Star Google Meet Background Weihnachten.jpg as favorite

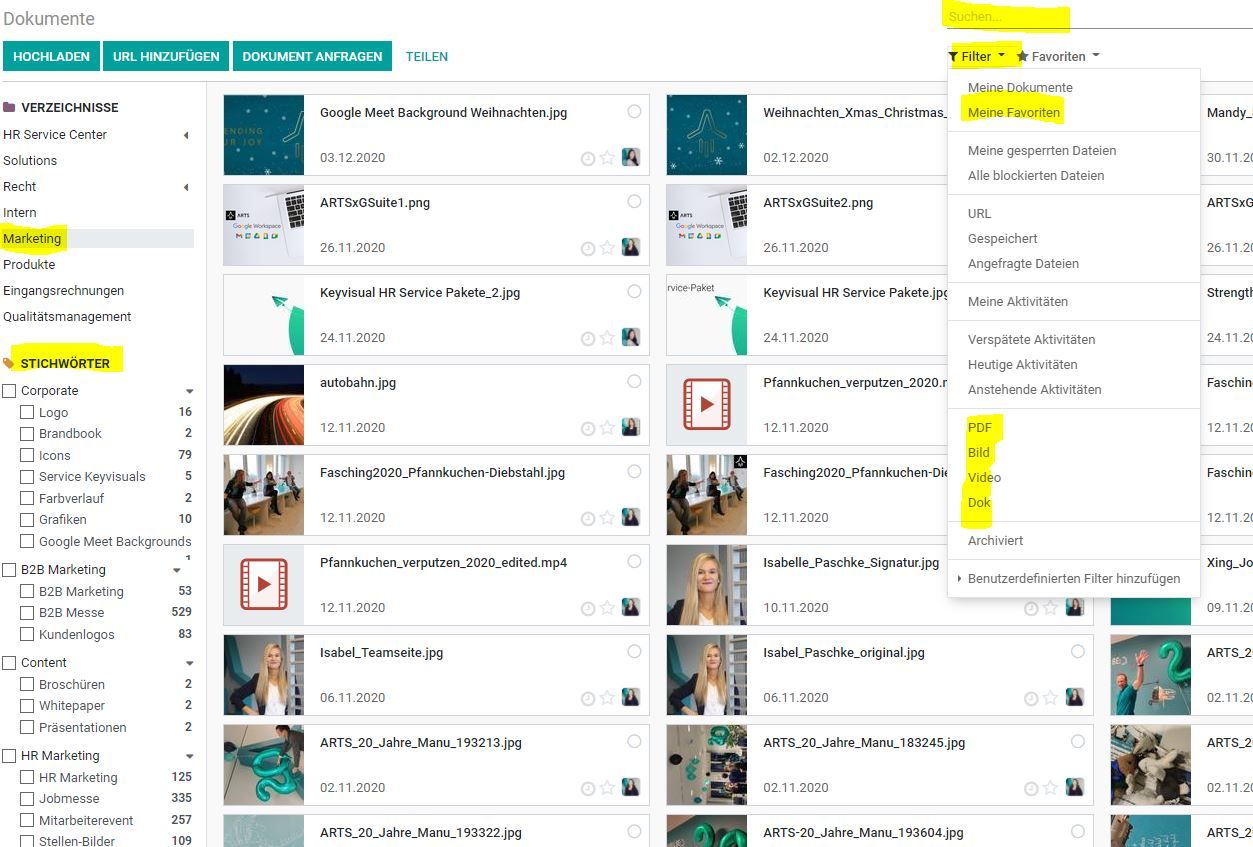point(607,158)
